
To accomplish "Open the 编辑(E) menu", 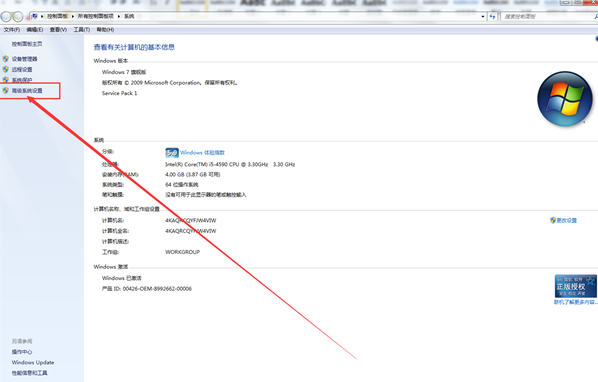I will [35, 29].
